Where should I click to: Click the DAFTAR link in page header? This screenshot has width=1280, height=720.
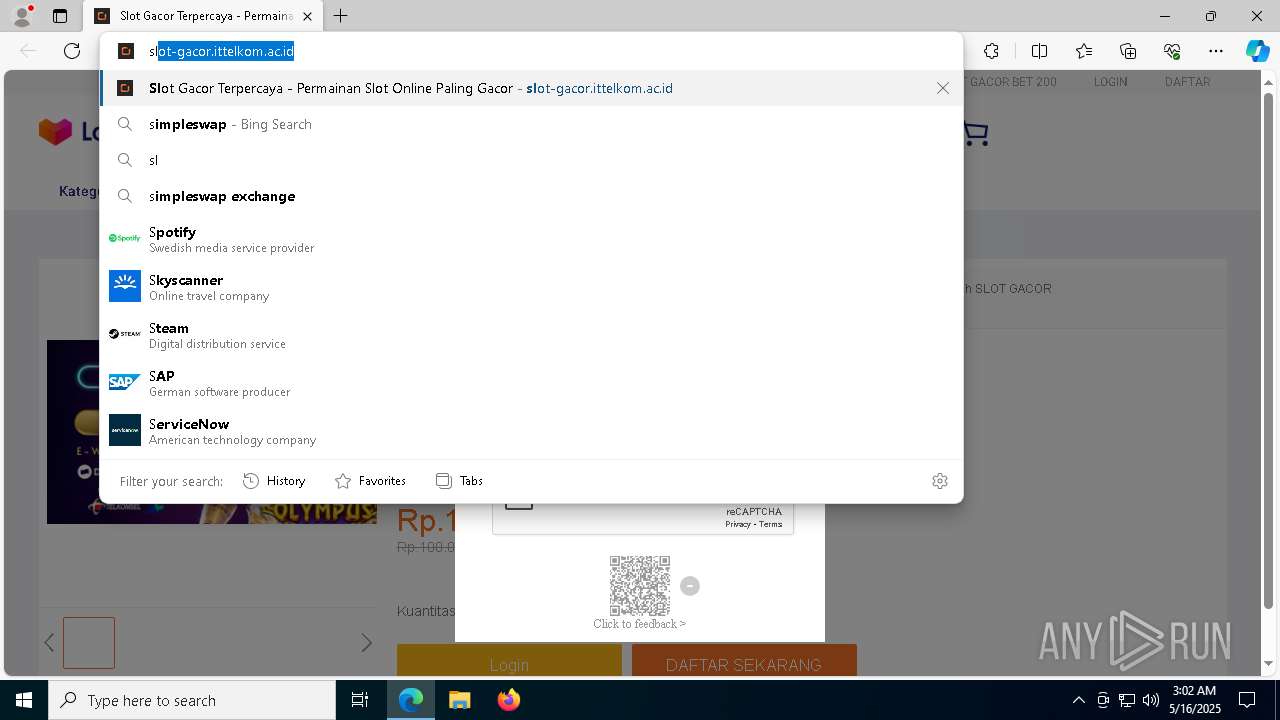click(1187, 82)
